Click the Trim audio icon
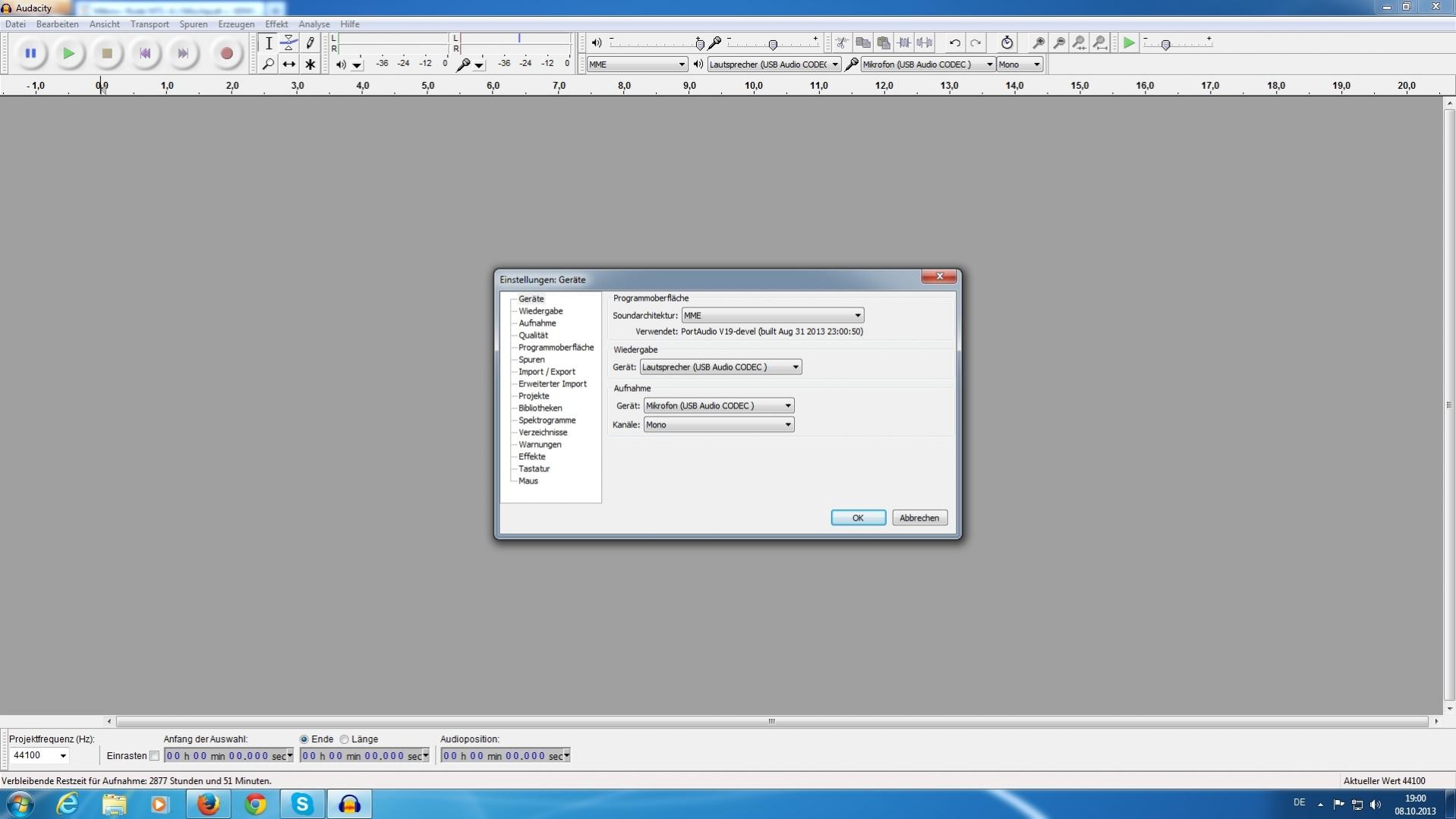Screen dimensions: 1456x819 tap(903, 43)
